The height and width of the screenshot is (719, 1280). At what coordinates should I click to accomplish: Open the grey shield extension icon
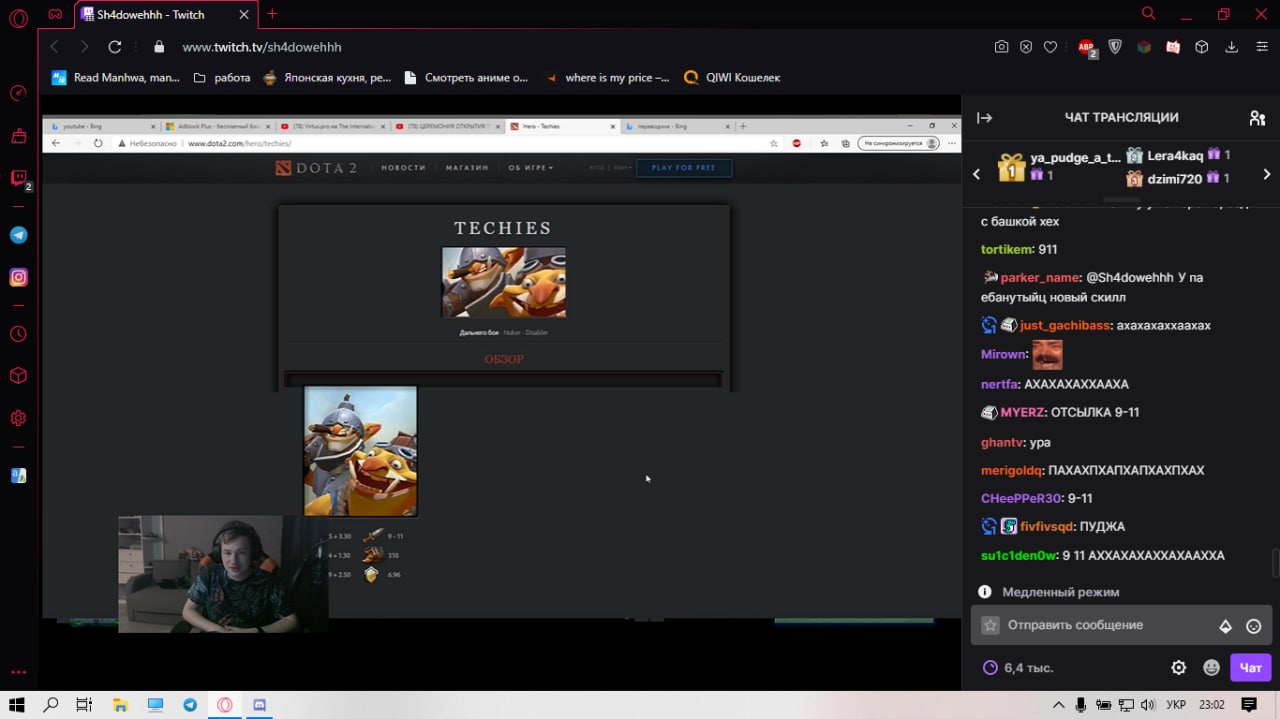tap(1115, 47)
